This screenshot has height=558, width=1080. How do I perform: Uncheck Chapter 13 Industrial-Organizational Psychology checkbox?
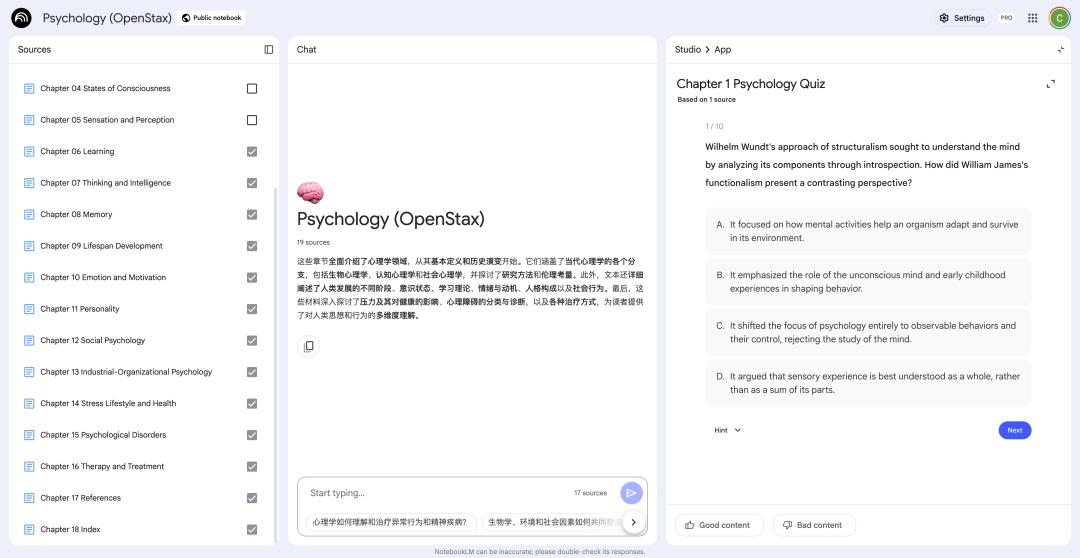coord(252,372)
